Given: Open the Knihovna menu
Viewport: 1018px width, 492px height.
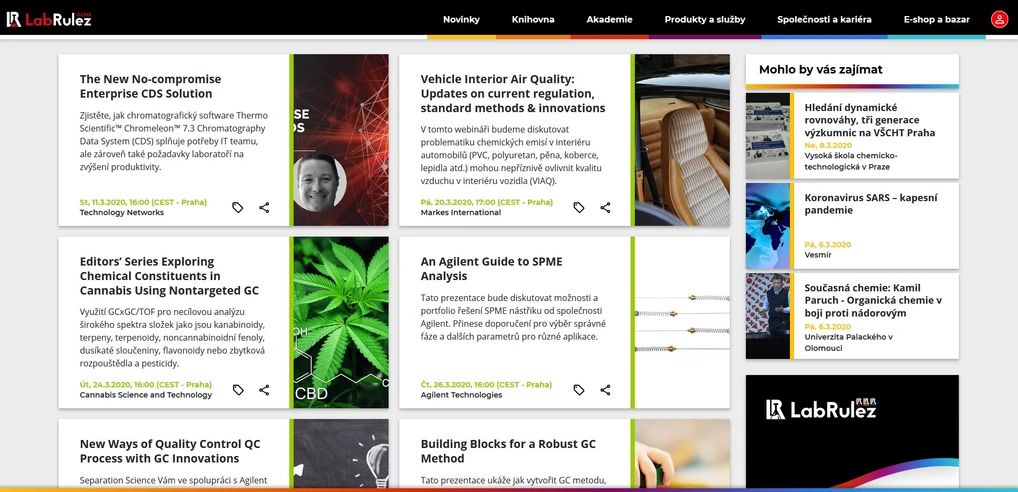Looking at the screenshot, I should pos(533,19).
